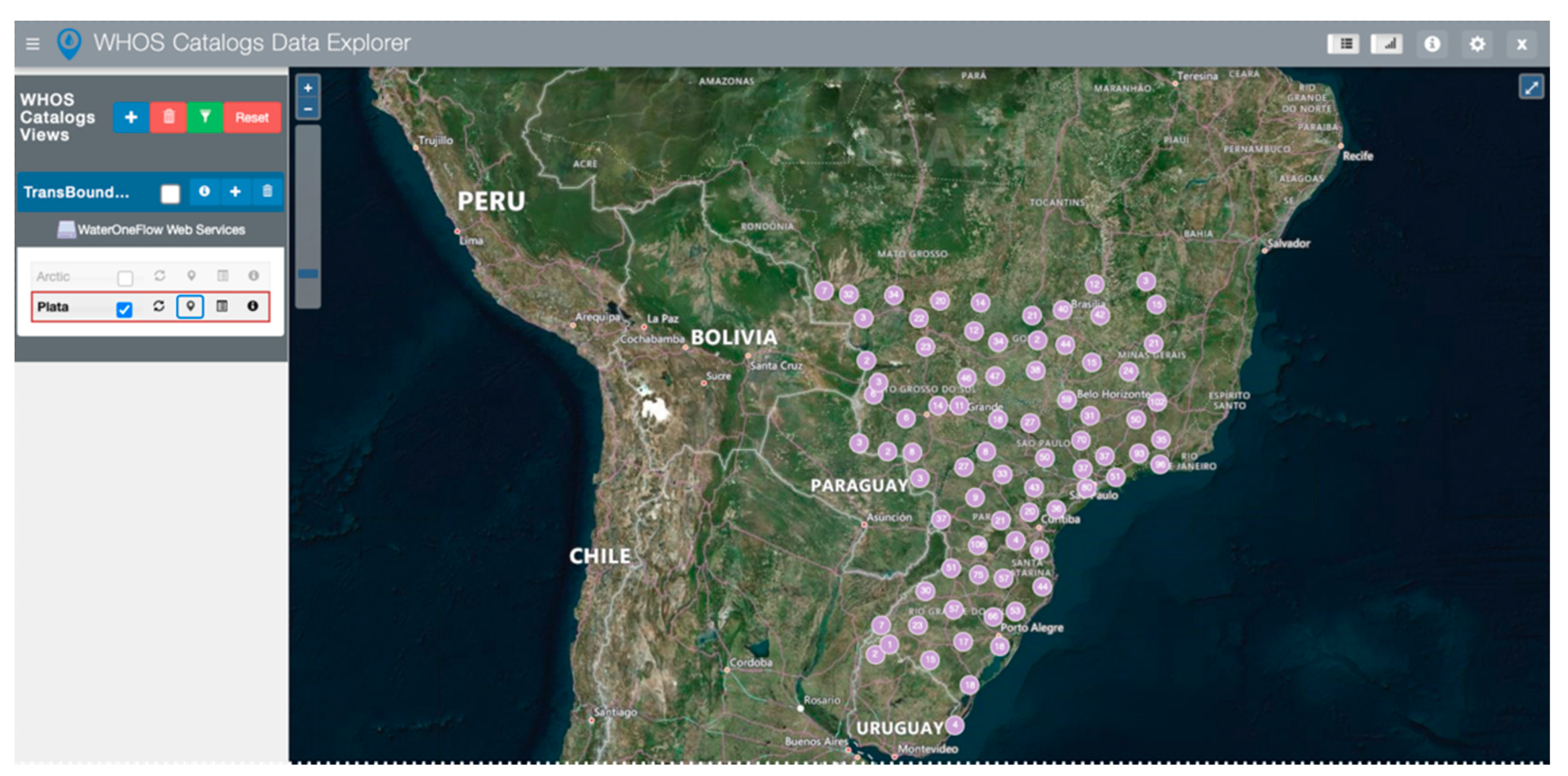Add a new view with the plus button
Viewport: 1568px width, 776px height.
point(131,117)
